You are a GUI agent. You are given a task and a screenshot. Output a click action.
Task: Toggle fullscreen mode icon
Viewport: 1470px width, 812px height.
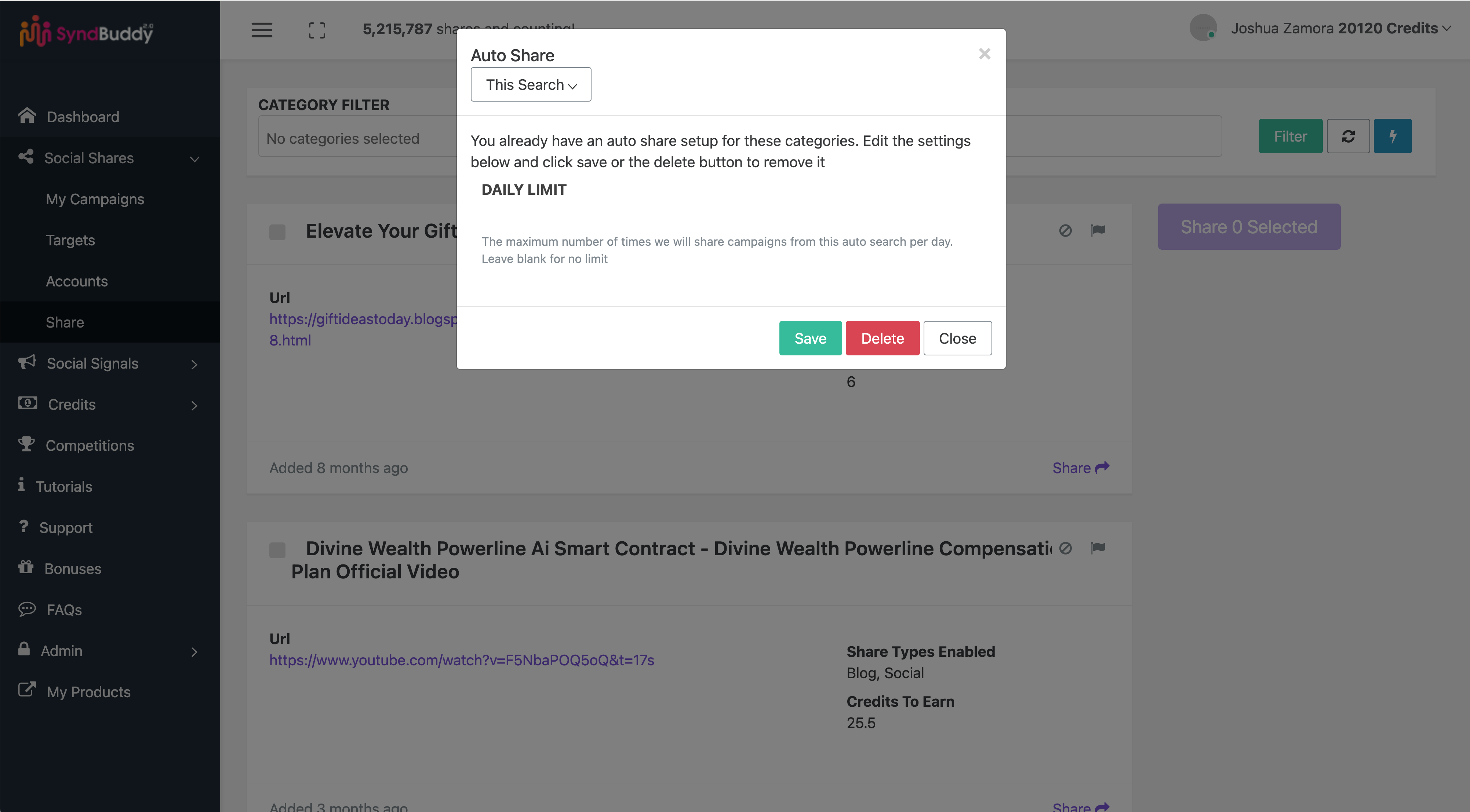point(317,30)
